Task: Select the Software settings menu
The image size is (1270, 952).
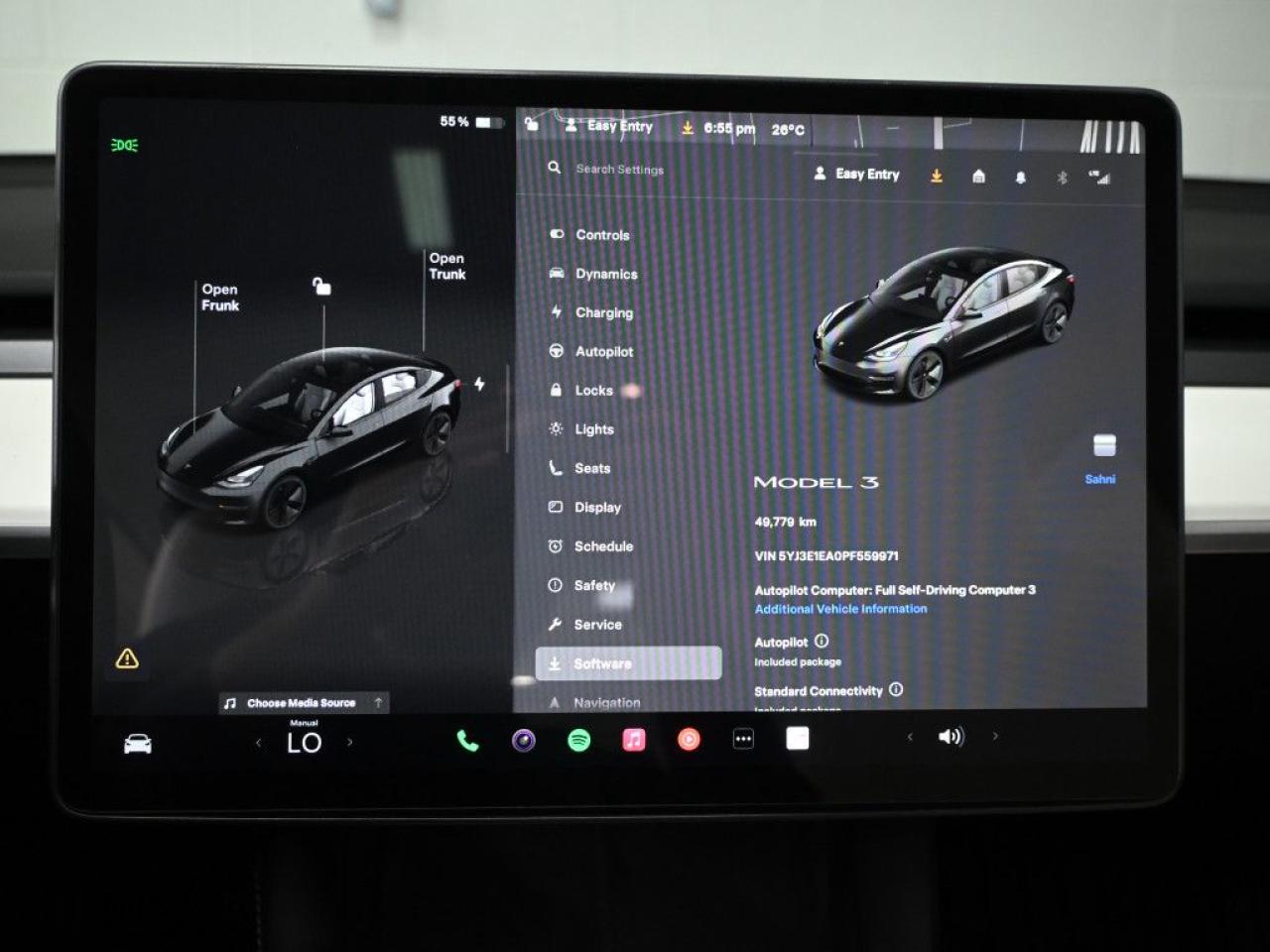Action: coord(628,663)
